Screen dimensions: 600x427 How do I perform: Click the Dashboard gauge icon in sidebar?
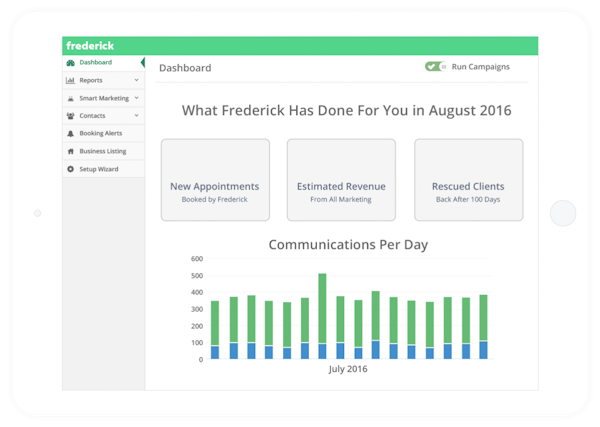(70, 63)
